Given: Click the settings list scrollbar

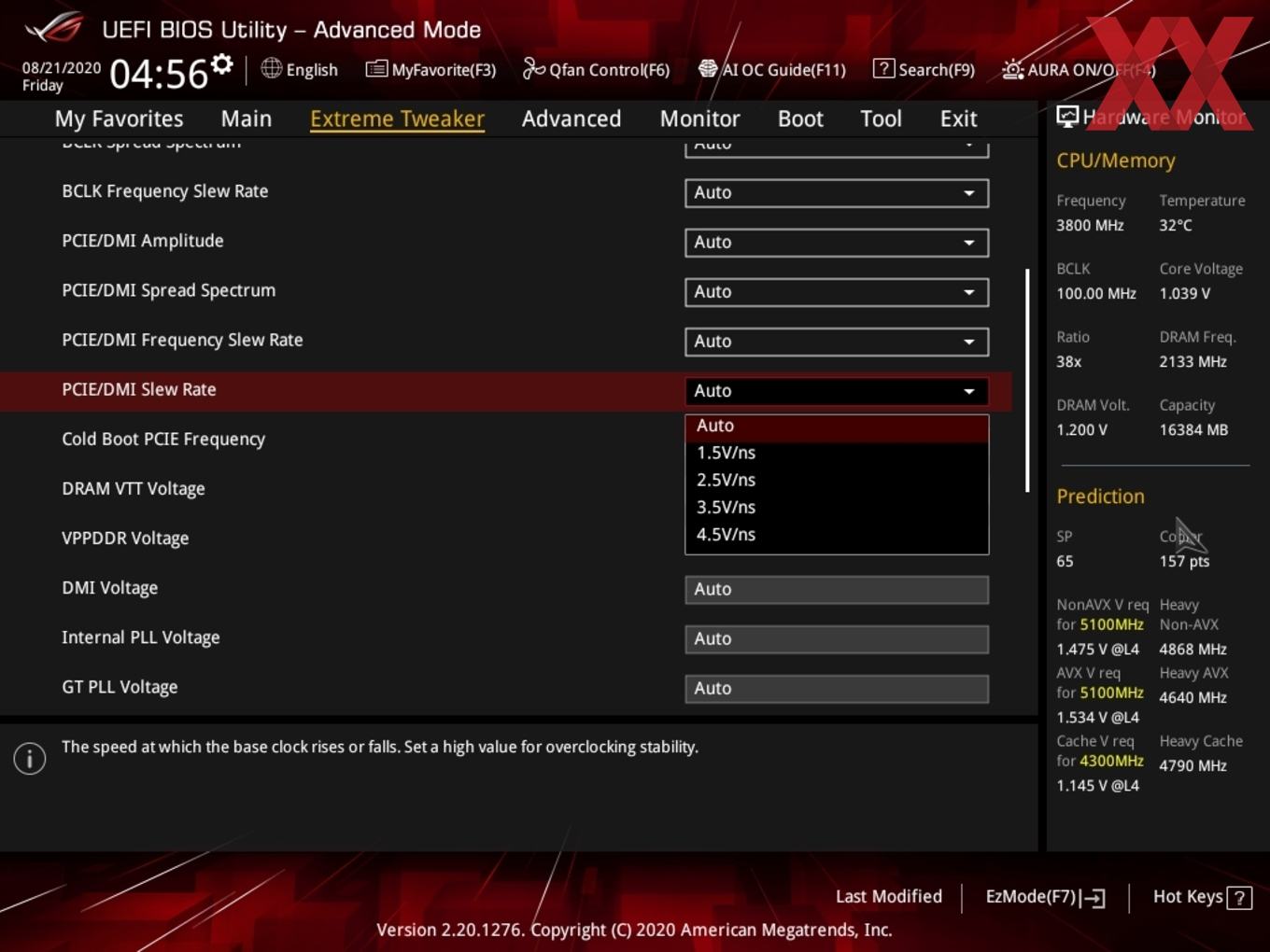Looking at the screenshot, I should click(x=1027, y=381).
